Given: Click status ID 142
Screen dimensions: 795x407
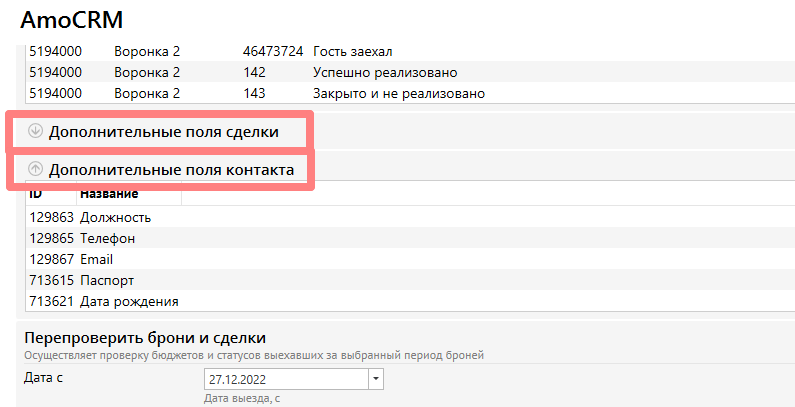Looking at the screenshot, I should click(x=254, y=72).
